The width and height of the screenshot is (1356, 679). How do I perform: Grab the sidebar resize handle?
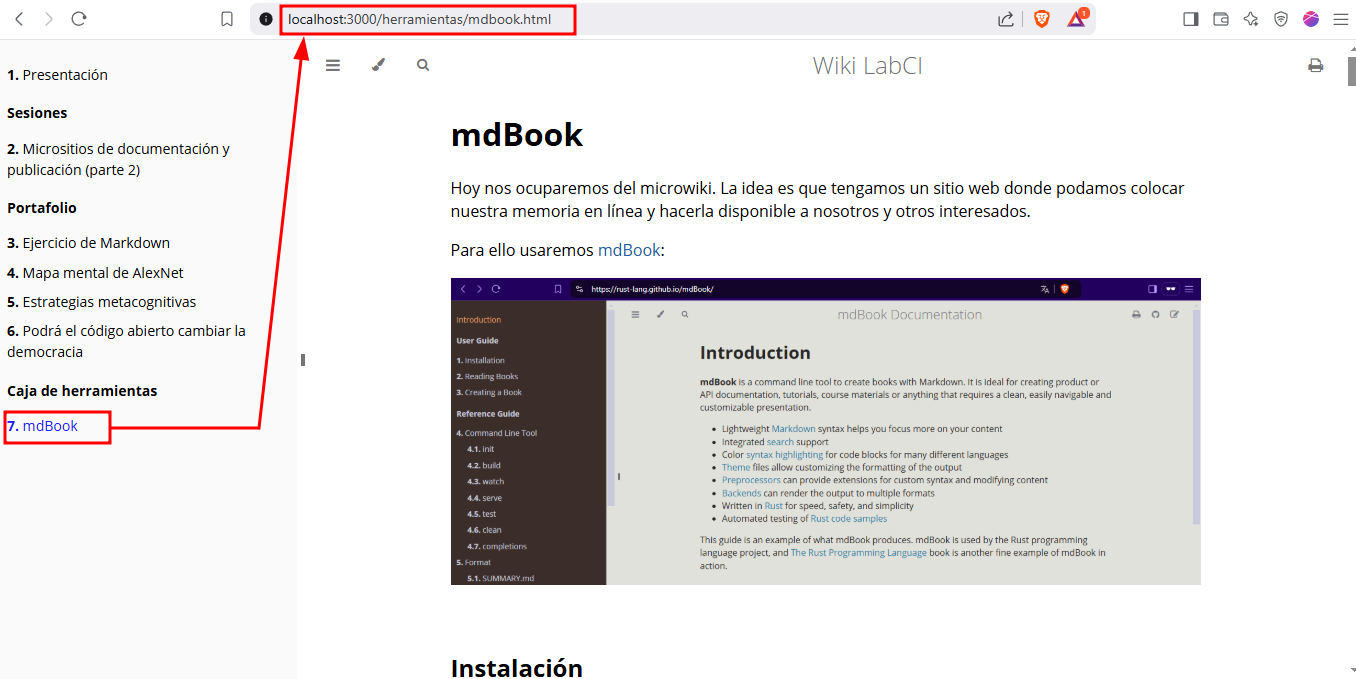(x=302, y=360)
